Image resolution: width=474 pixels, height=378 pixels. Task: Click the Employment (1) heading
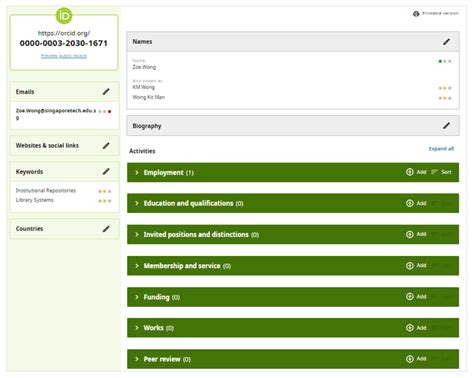[x=169, y=173]
